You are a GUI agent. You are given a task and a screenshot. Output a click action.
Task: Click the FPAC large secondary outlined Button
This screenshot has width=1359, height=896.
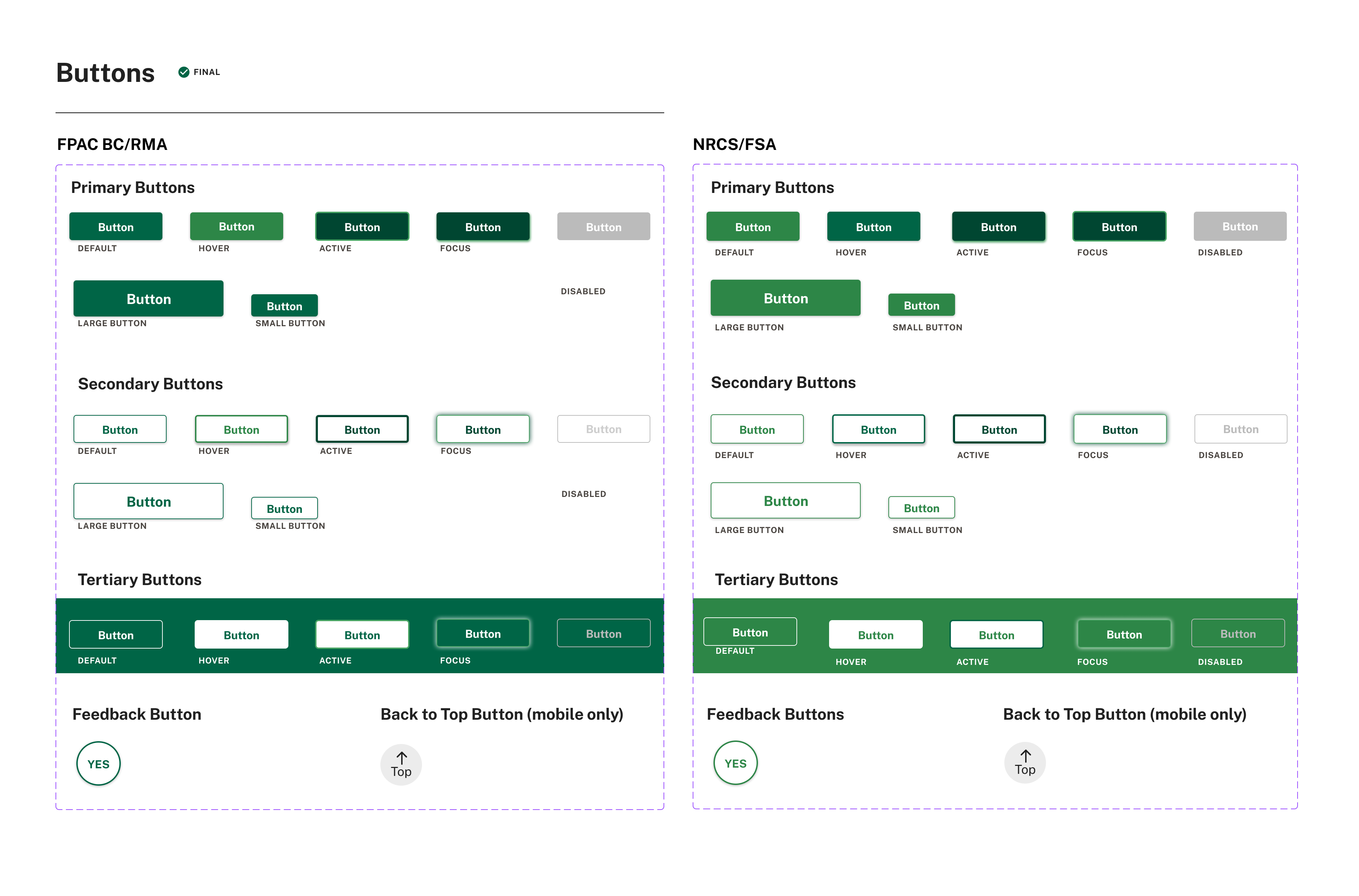coord(149,501)
